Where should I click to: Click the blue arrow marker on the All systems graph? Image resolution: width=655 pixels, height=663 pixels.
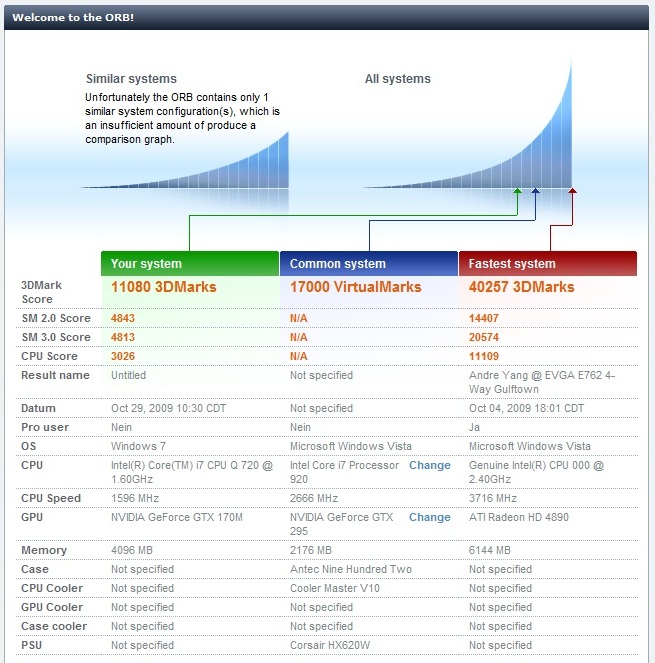tap(535, 191)
